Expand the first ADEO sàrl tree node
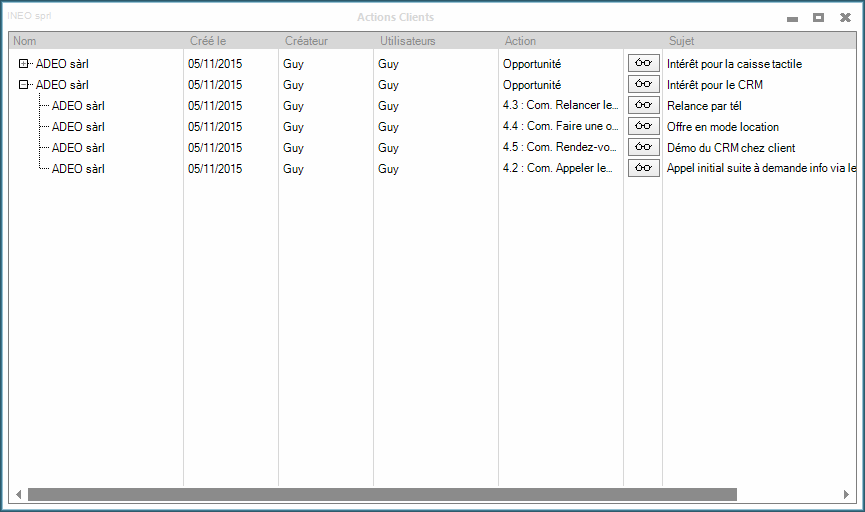Screen dimensions: 865x512 click(24, 64)
